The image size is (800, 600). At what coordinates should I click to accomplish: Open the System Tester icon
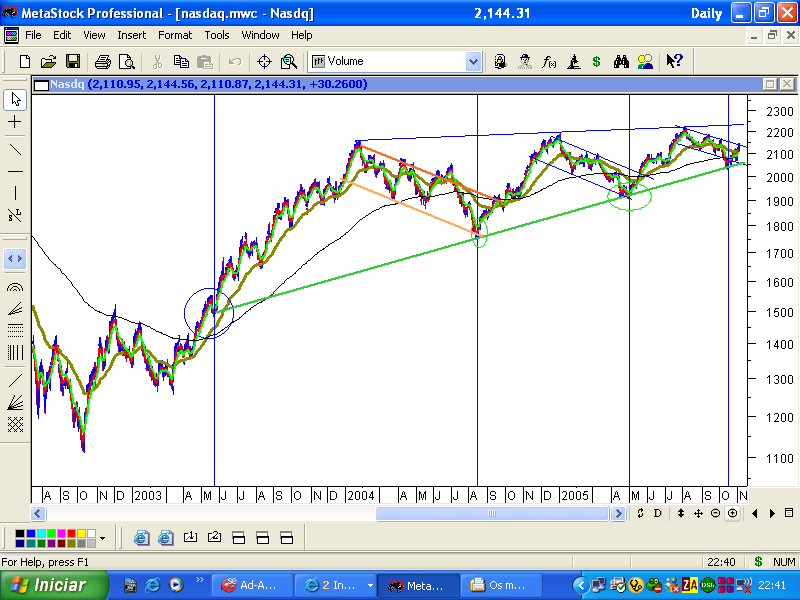[x=573, y=61]
